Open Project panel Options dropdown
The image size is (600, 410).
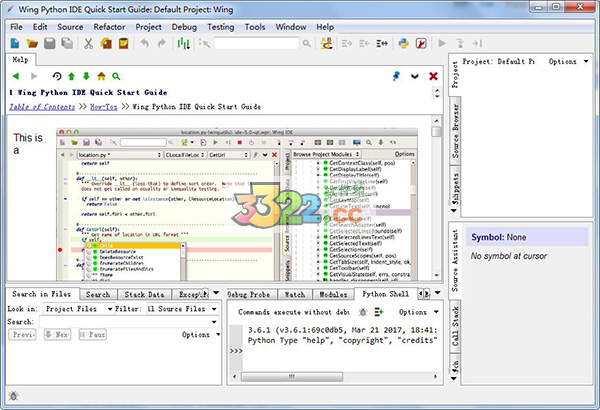[568, 61]
